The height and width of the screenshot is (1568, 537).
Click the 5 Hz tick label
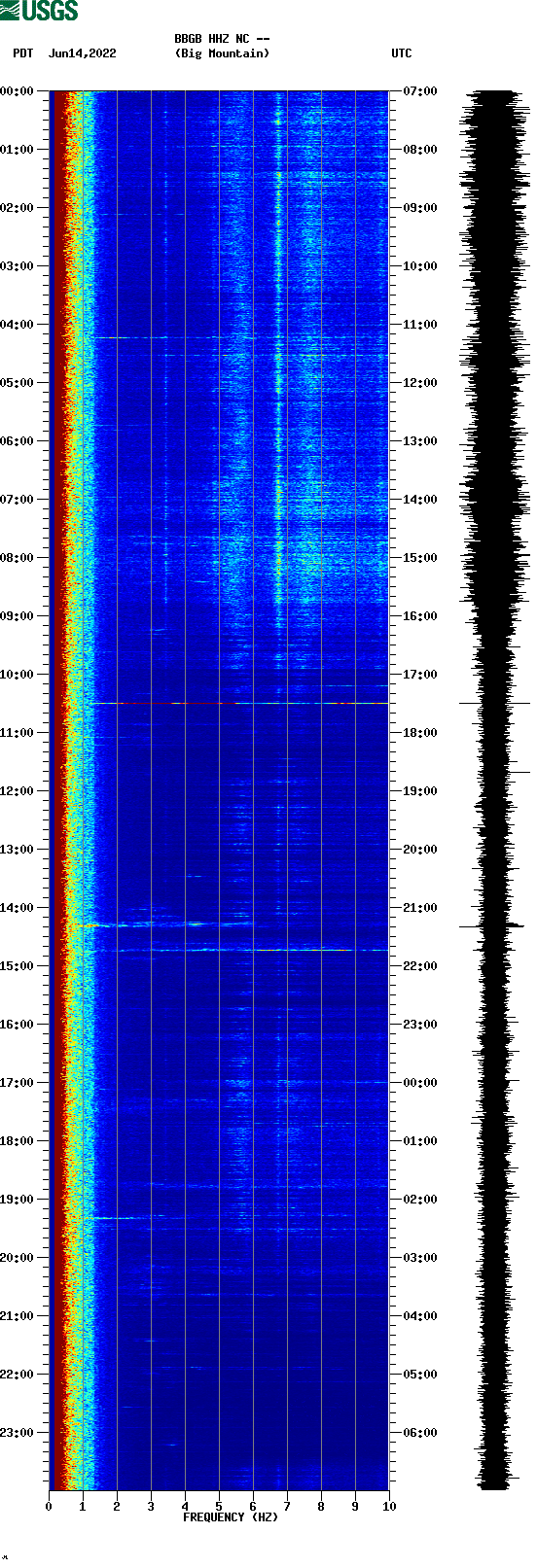219,1507
